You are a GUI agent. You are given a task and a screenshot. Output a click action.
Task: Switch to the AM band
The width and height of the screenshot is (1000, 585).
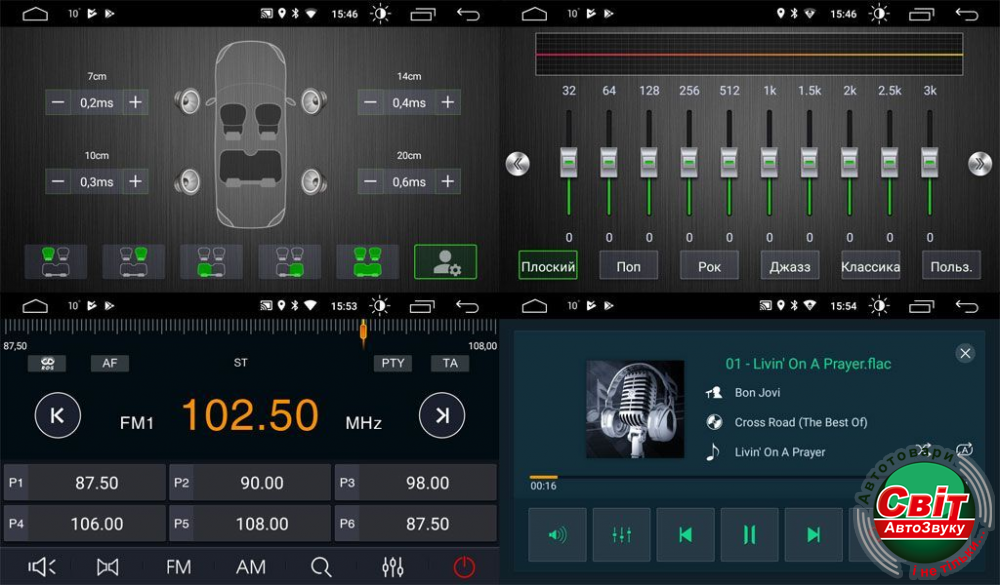pyautogui.click(x=251, y=567)
